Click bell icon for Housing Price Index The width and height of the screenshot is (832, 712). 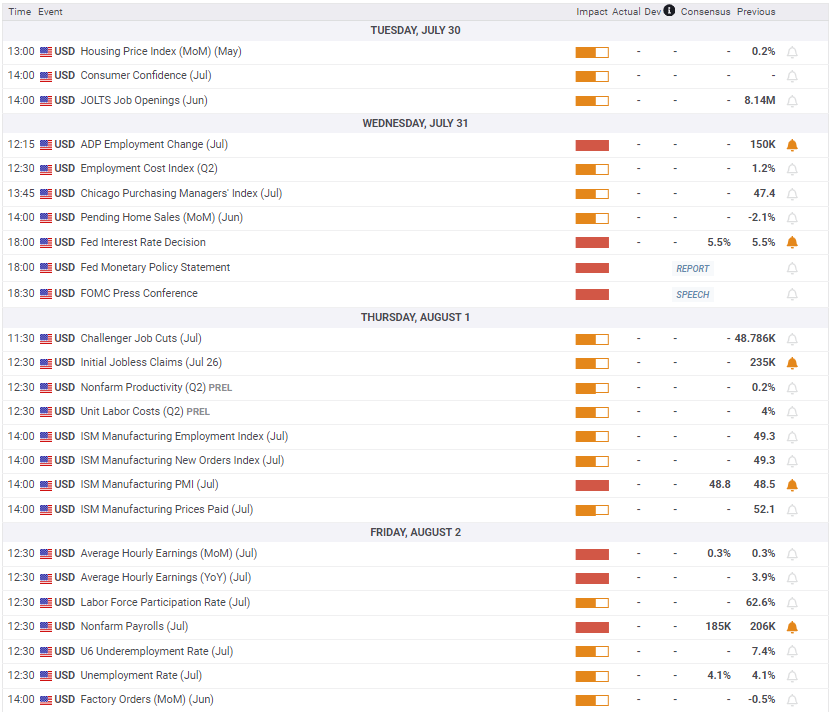[x=792, y=52]
